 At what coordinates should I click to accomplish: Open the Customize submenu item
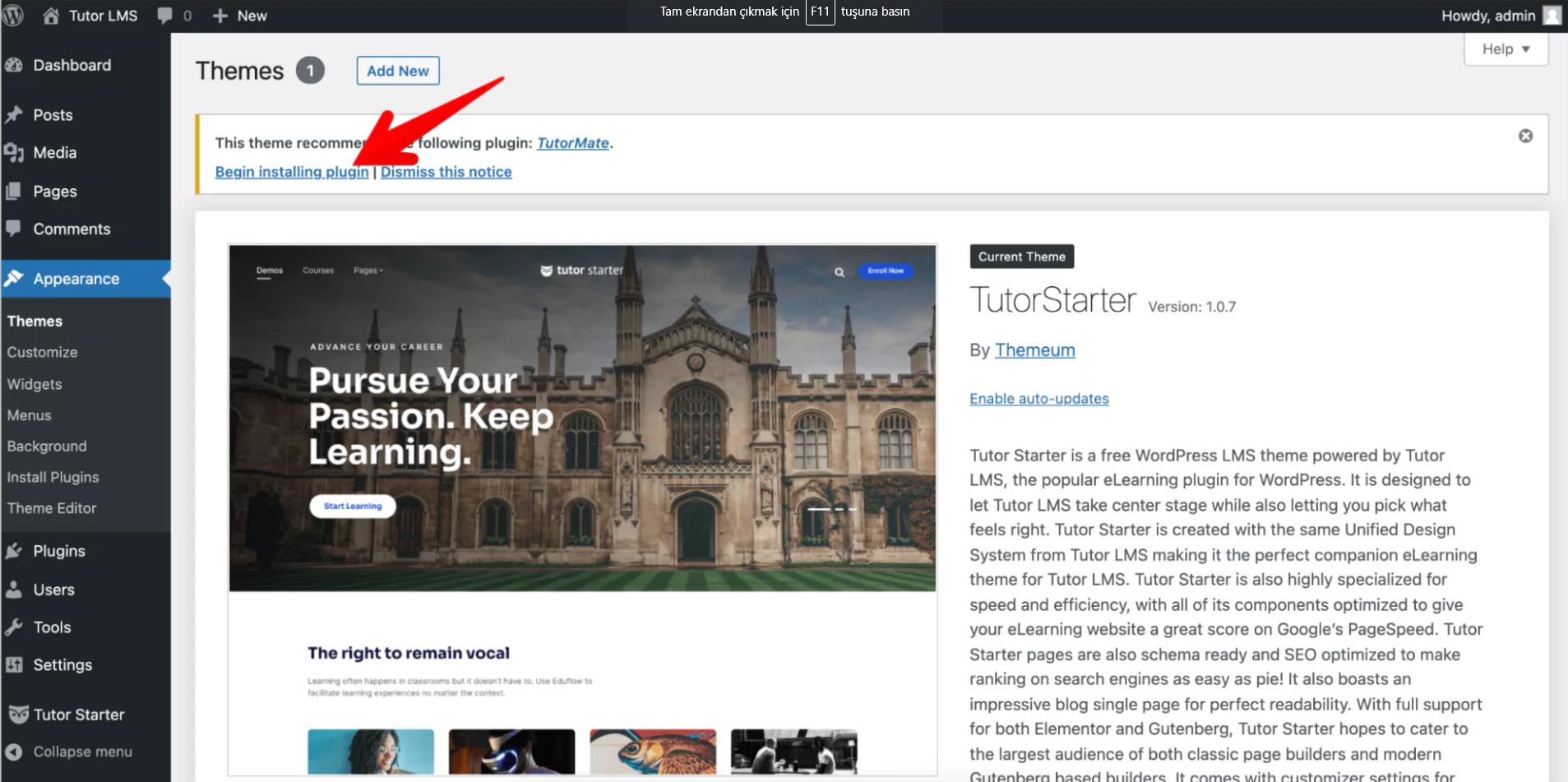(x=42, y=352)
